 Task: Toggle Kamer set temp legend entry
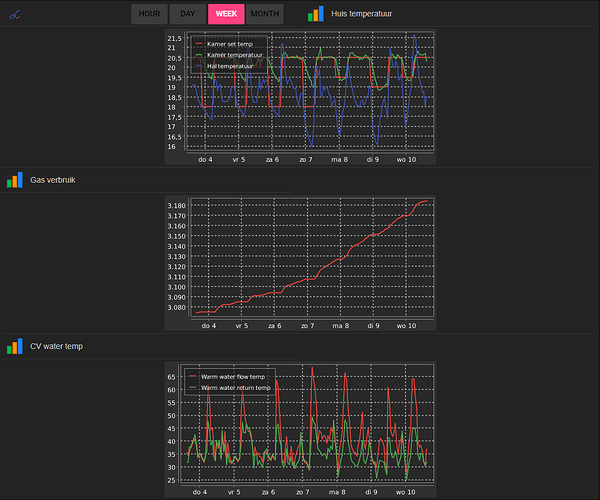point(229,44)
